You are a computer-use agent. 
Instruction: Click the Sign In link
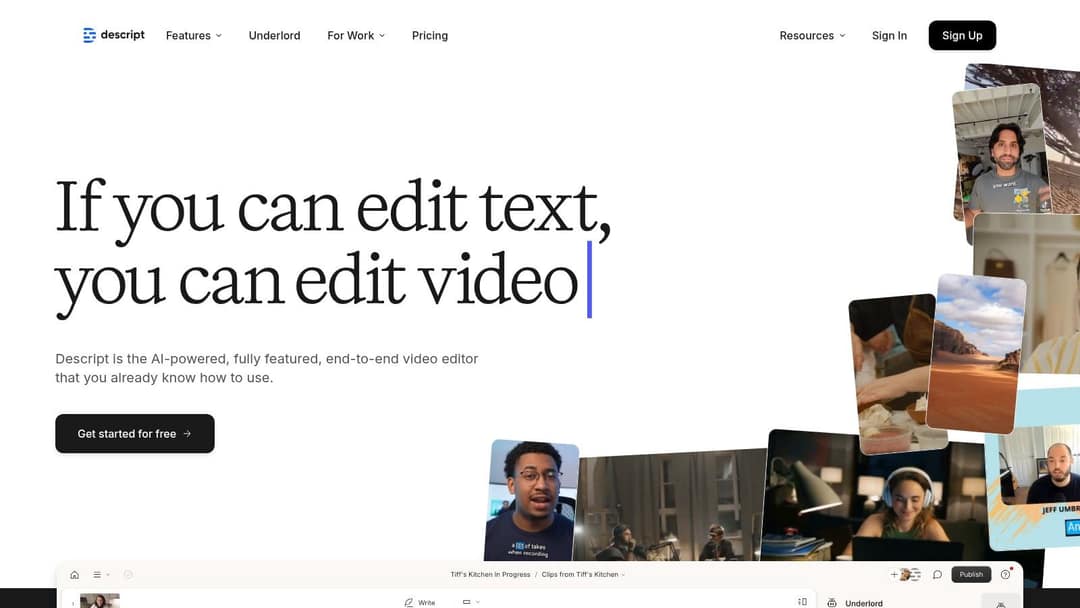point(889,35)
